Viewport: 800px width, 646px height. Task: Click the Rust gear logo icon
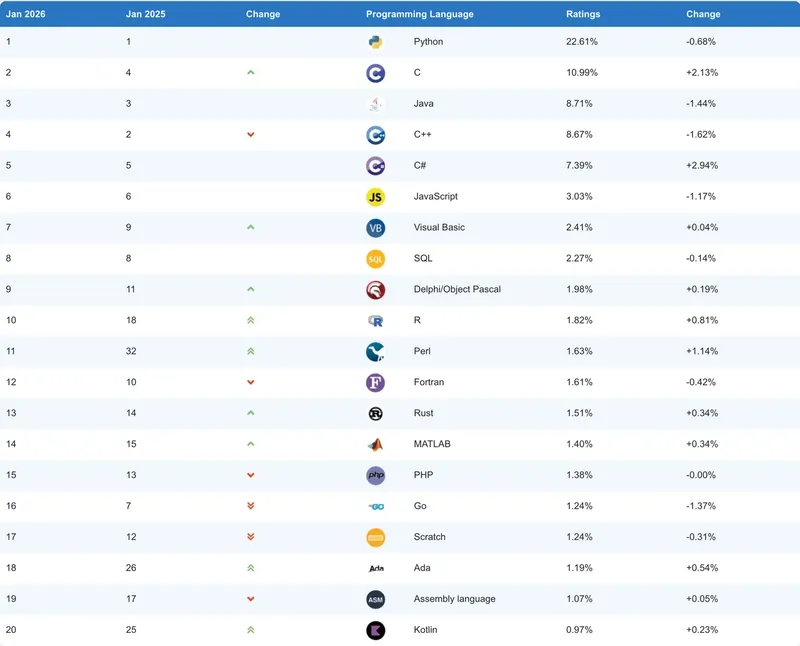(375, 414)
